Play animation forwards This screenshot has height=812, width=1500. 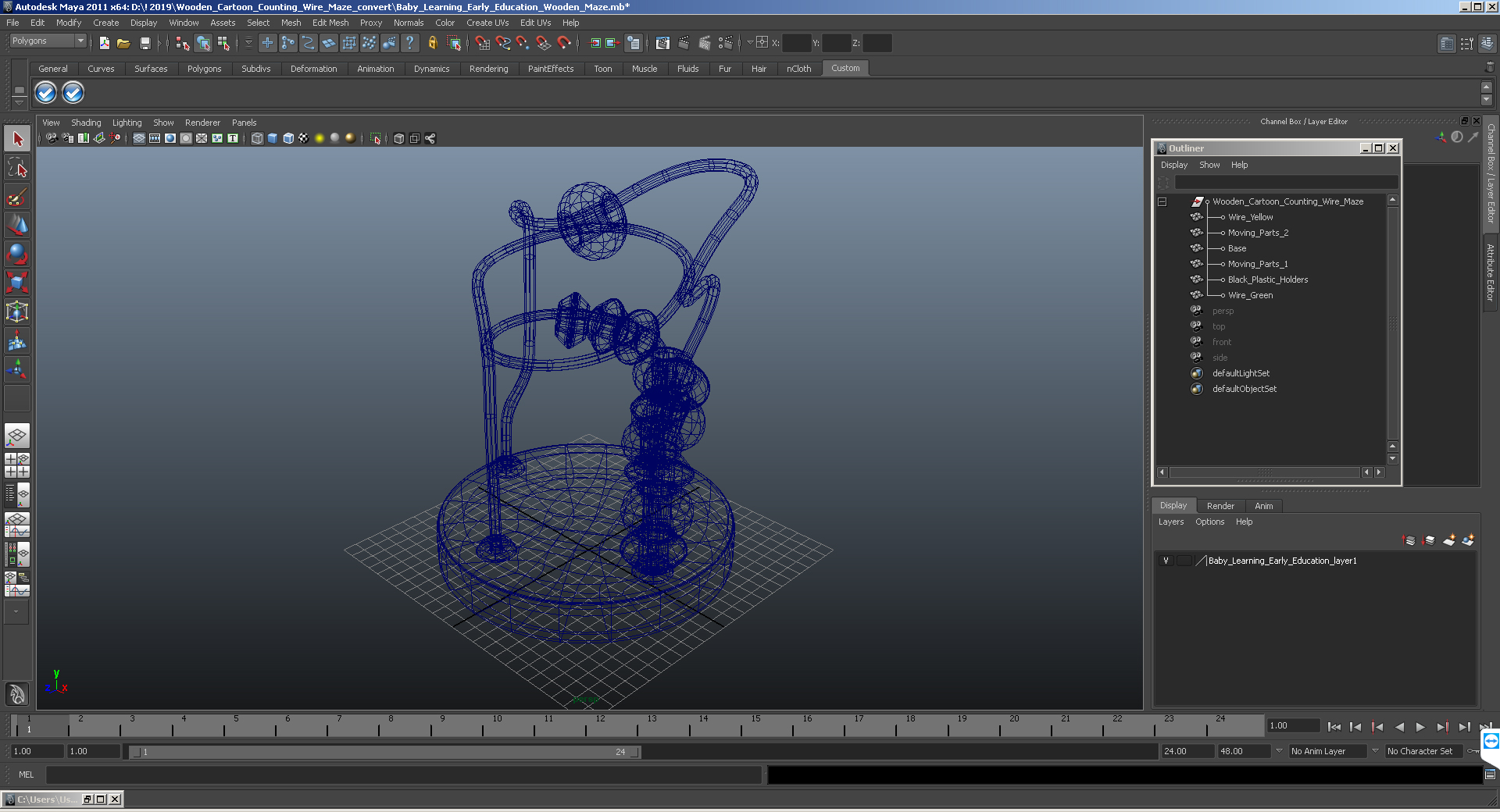pos(1420,727)
